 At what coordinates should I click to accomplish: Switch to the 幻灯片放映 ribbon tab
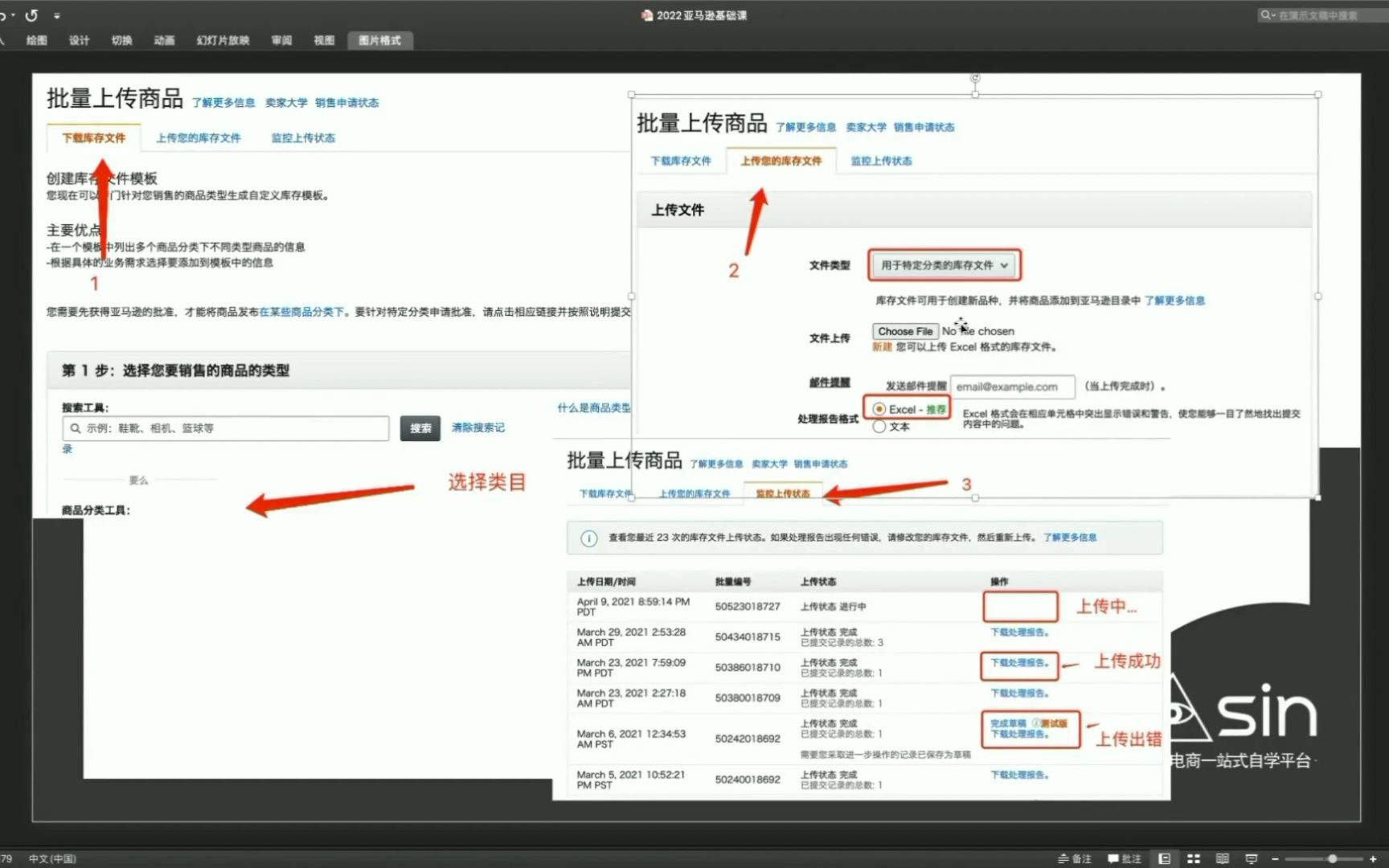[223, 40]
